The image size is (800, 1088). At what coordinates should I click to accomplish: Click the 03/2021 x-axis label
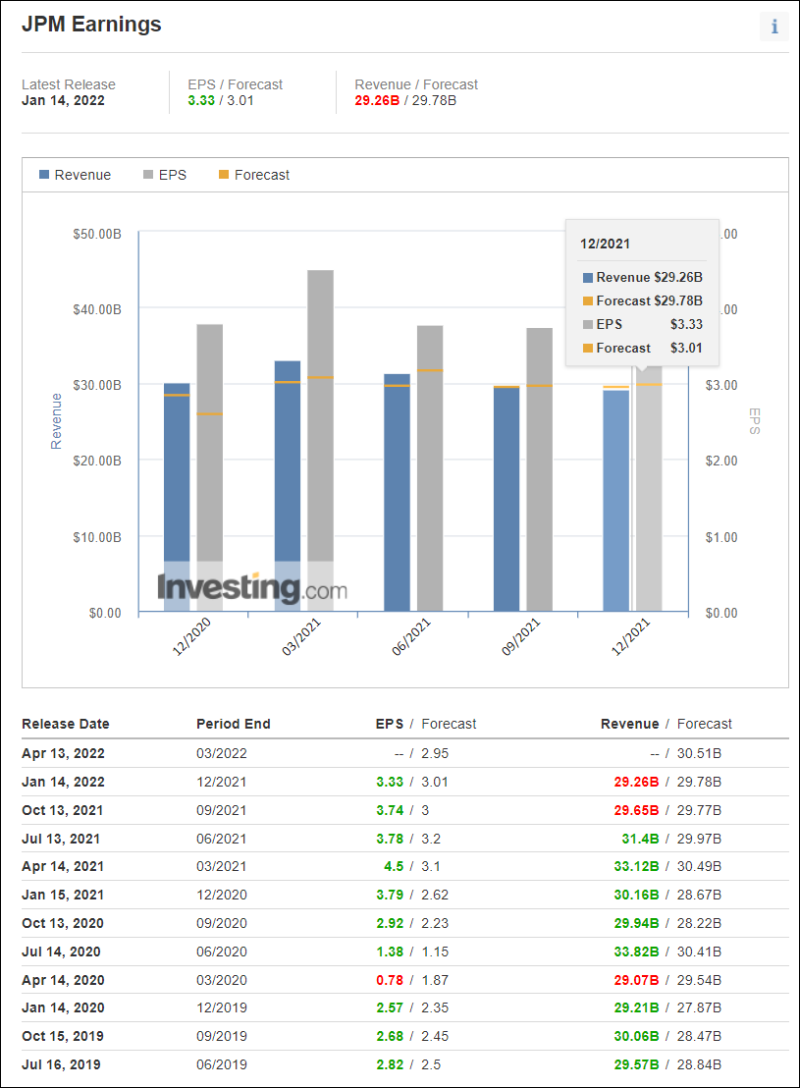301,637
